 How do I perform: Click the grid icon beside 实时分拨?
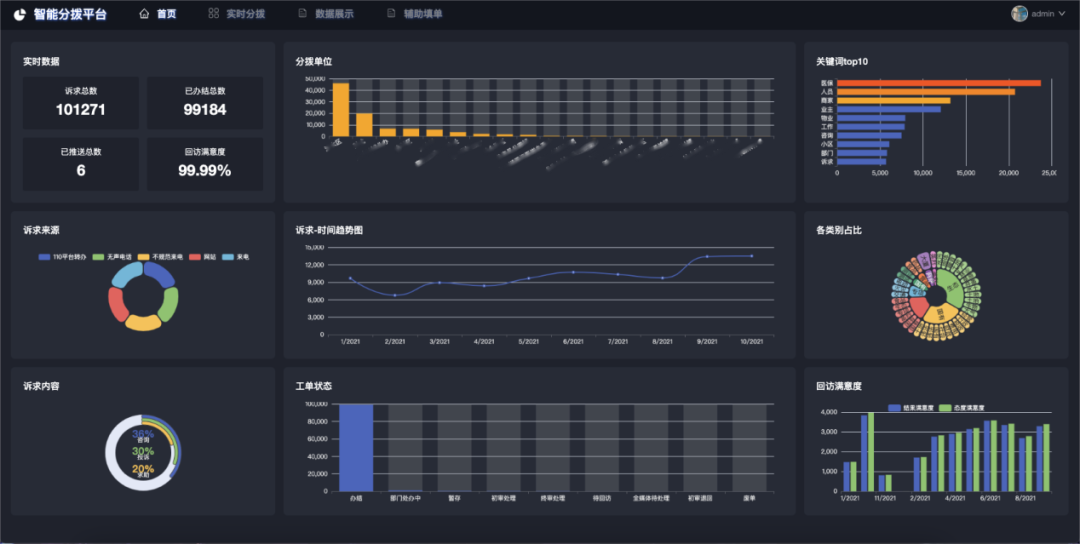(x=213, y=14)
